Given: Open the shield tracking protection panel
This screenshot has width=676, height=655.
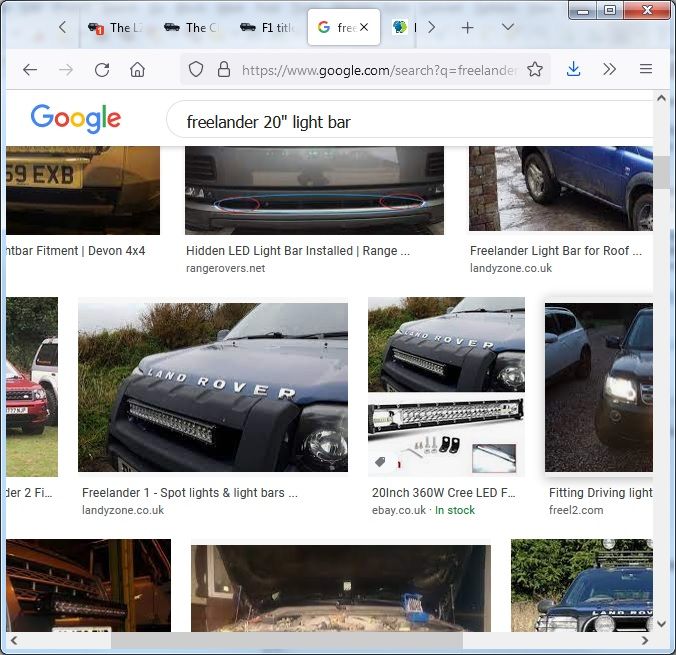Looking at the screenshot, I should click(x=196, y=69).
